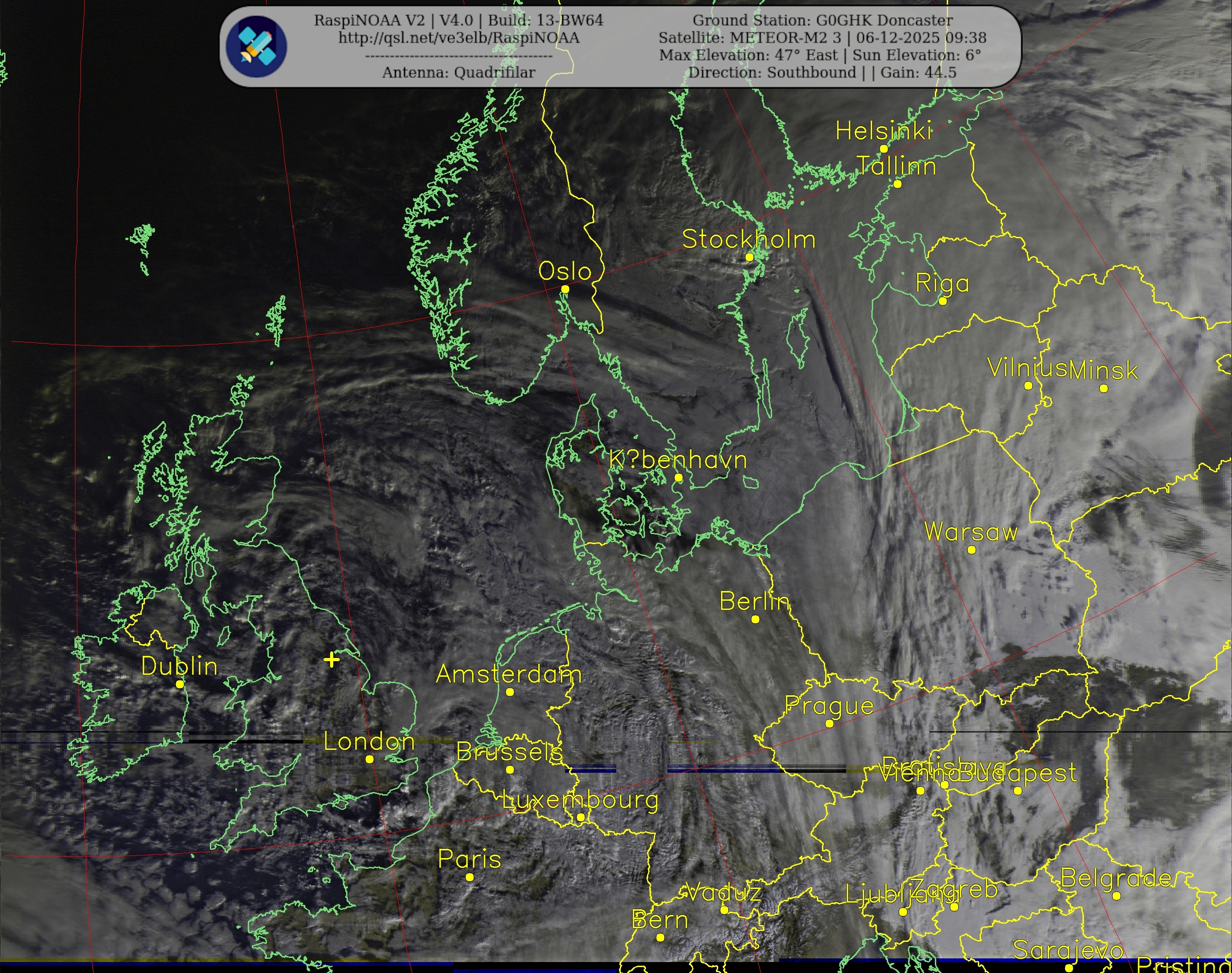Click the Stockholm city marker dot
The width and height of the screenshot is (1232, 973).
coord(750,257)
